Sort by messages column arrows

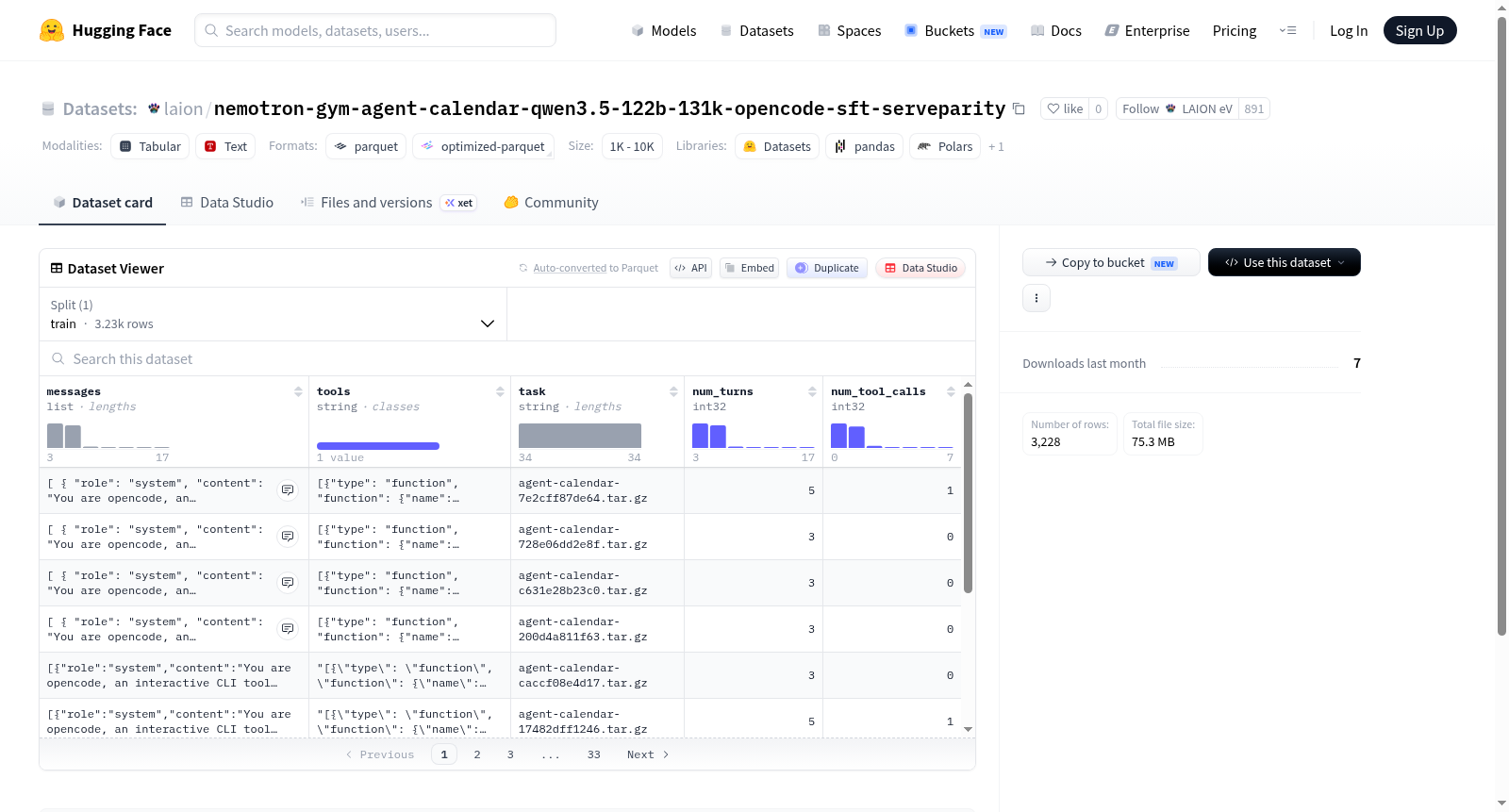pos(298,391)
